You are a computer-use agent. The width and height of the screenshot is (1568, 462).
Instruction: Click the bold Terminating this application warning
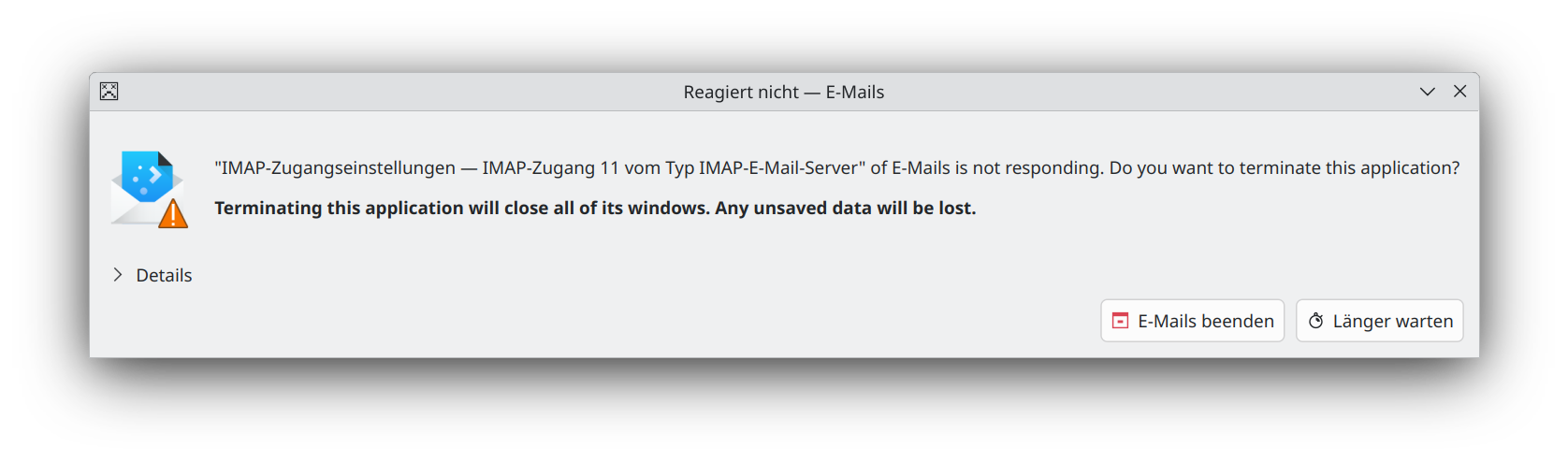595,208
